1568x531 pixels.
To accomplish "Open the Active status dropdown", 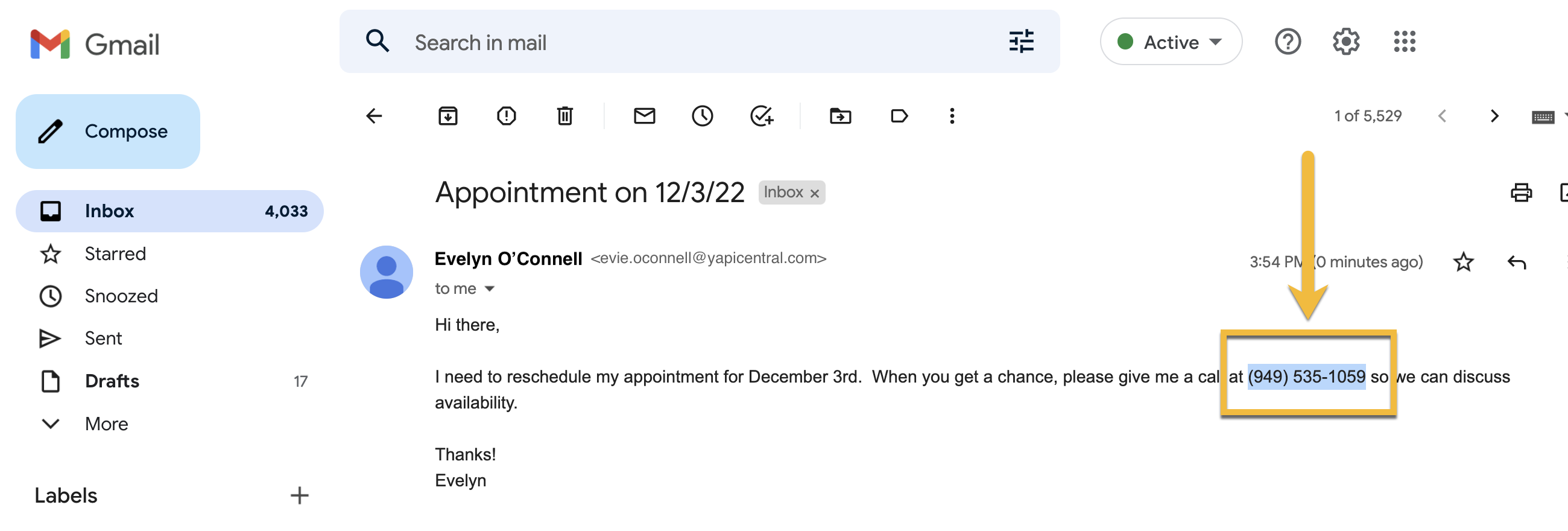I will 1171,42.
